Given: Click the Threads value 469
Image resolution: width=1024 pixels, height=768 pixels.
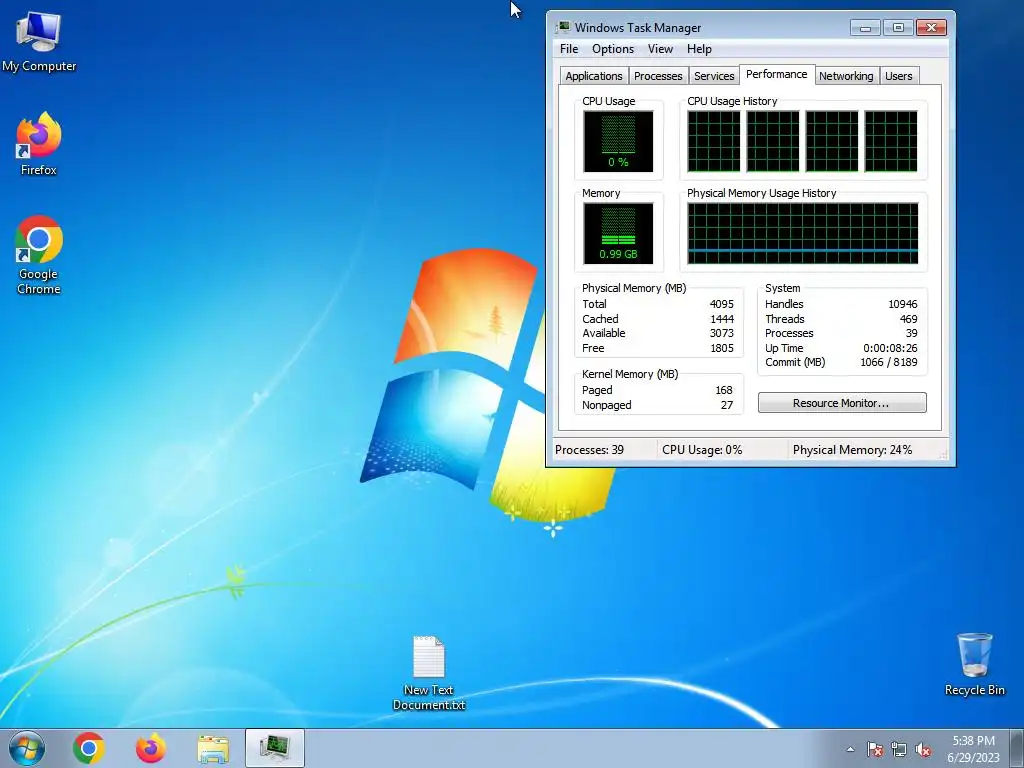Looking at the screenshot, I should [908, 319].
